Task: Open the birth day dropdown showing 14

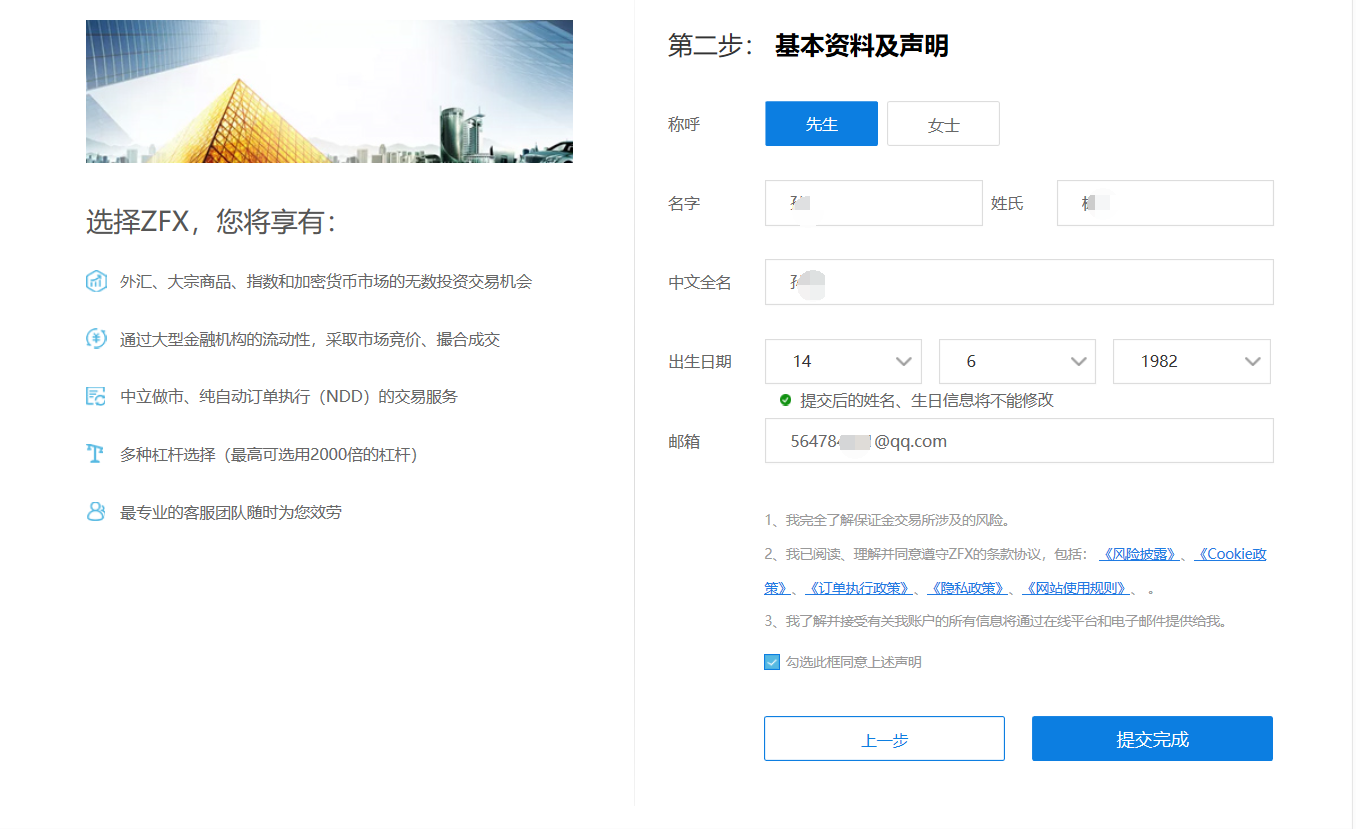Action: (x=843, y=361)
